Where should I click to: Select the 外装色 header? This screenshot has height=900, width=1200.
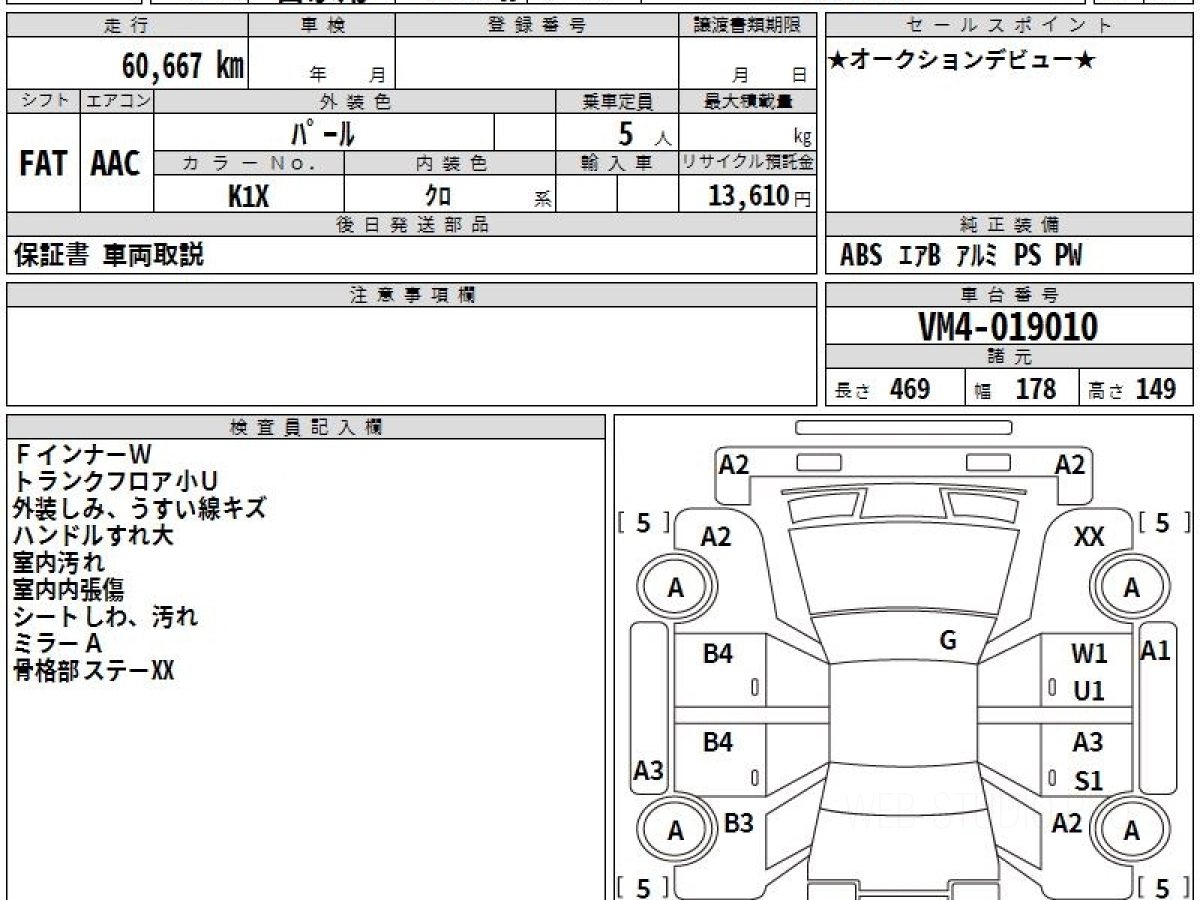pyautogui.click(x=355, y=101)
